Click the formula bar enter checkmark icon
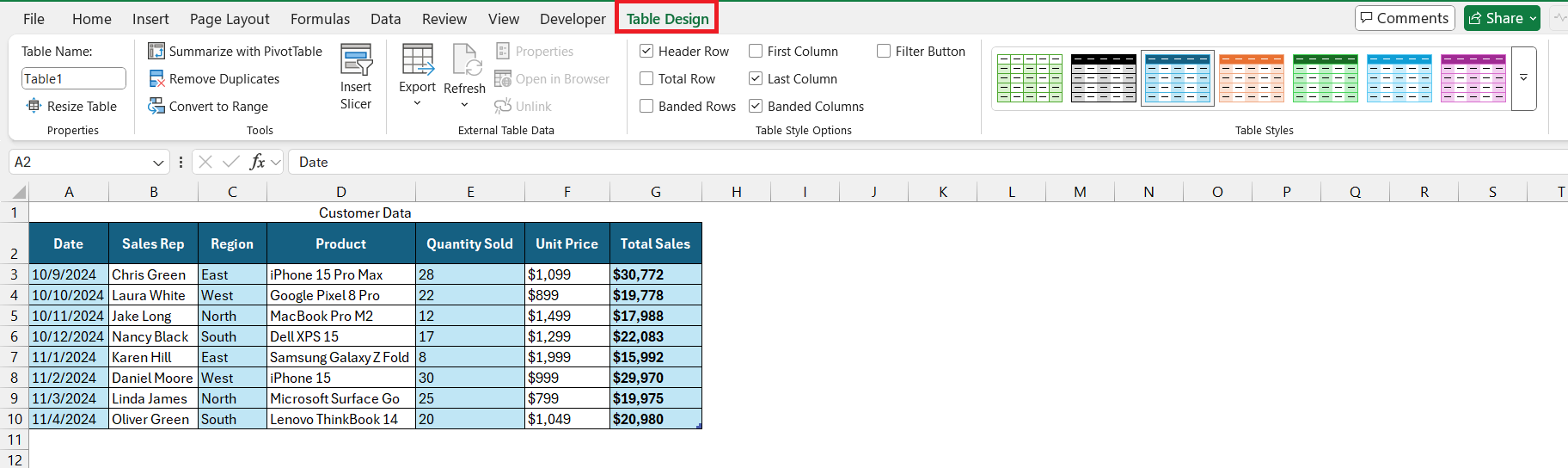The height and width of the screenshot is (468, 1568). [230, 162]
